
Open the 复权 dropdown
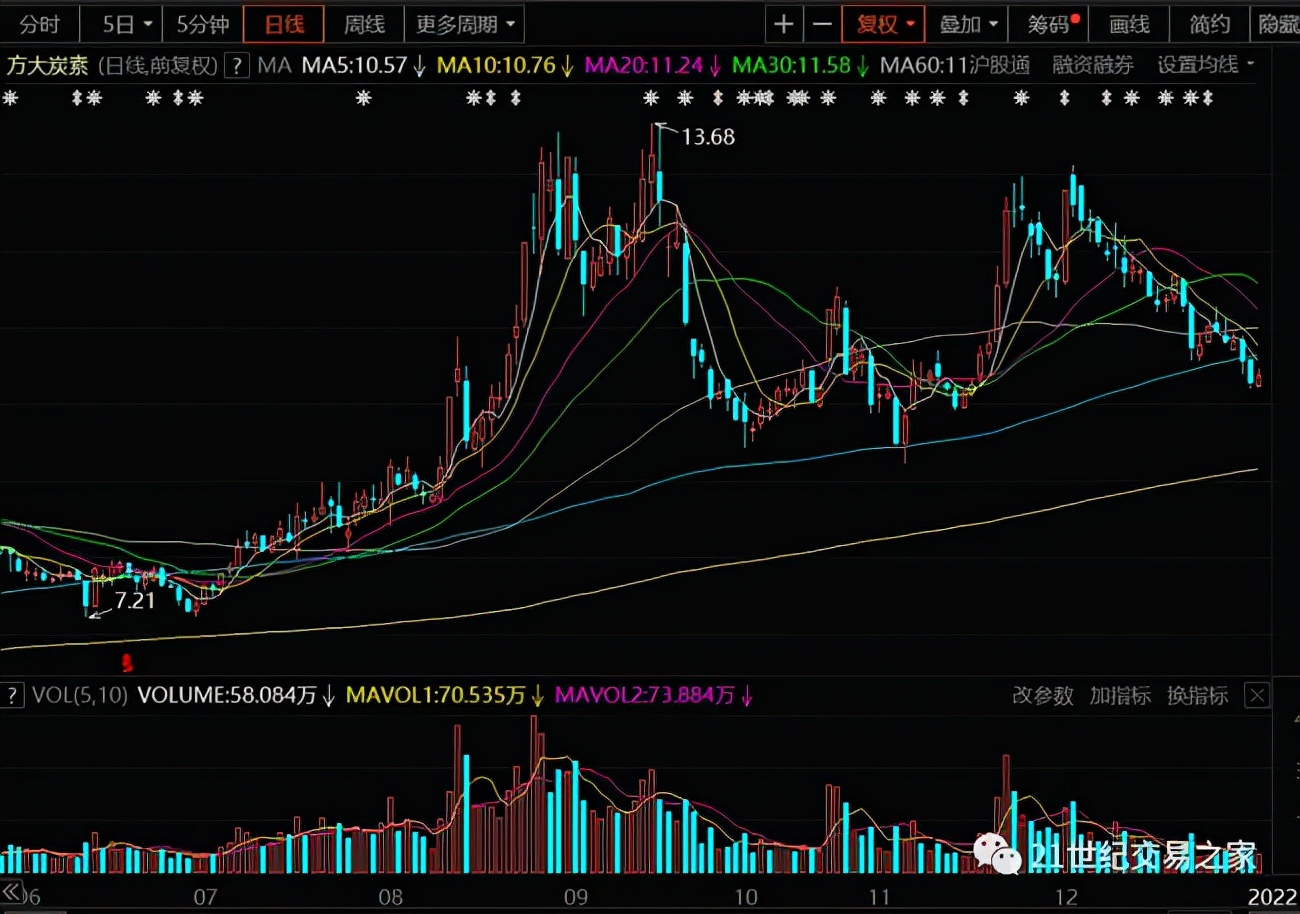[x=883, y=24]
